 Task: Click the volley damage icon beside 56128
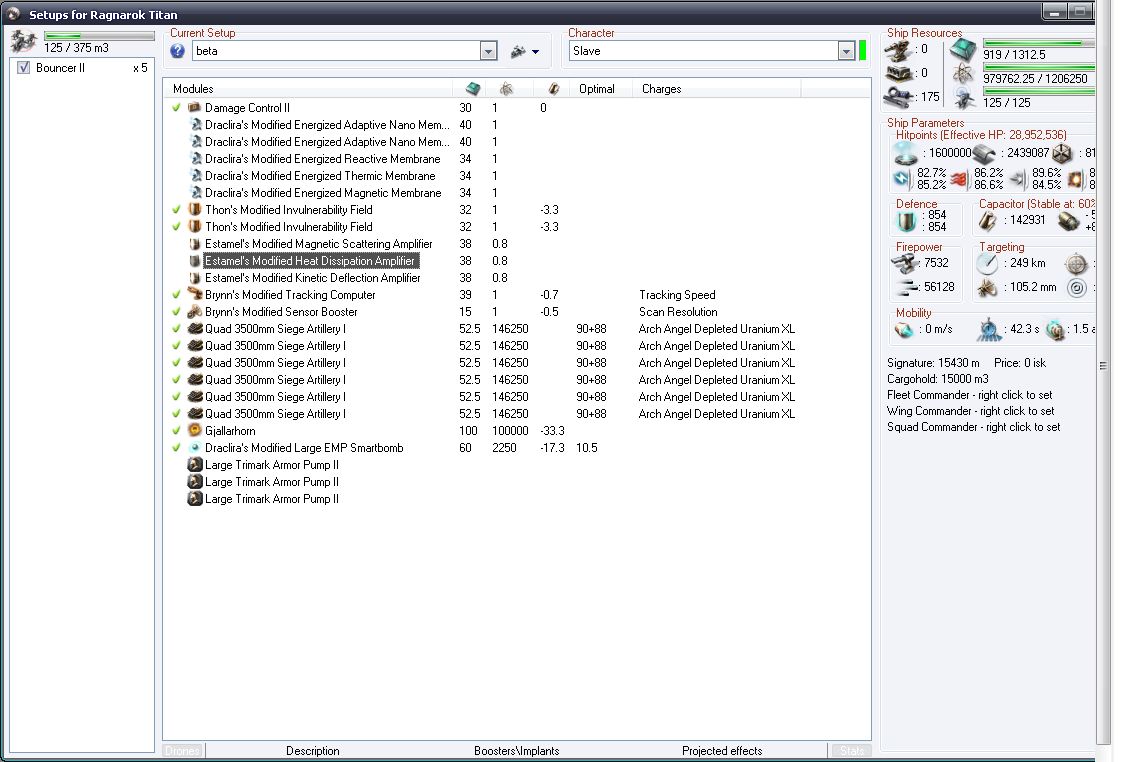click(x=907, y=287)
